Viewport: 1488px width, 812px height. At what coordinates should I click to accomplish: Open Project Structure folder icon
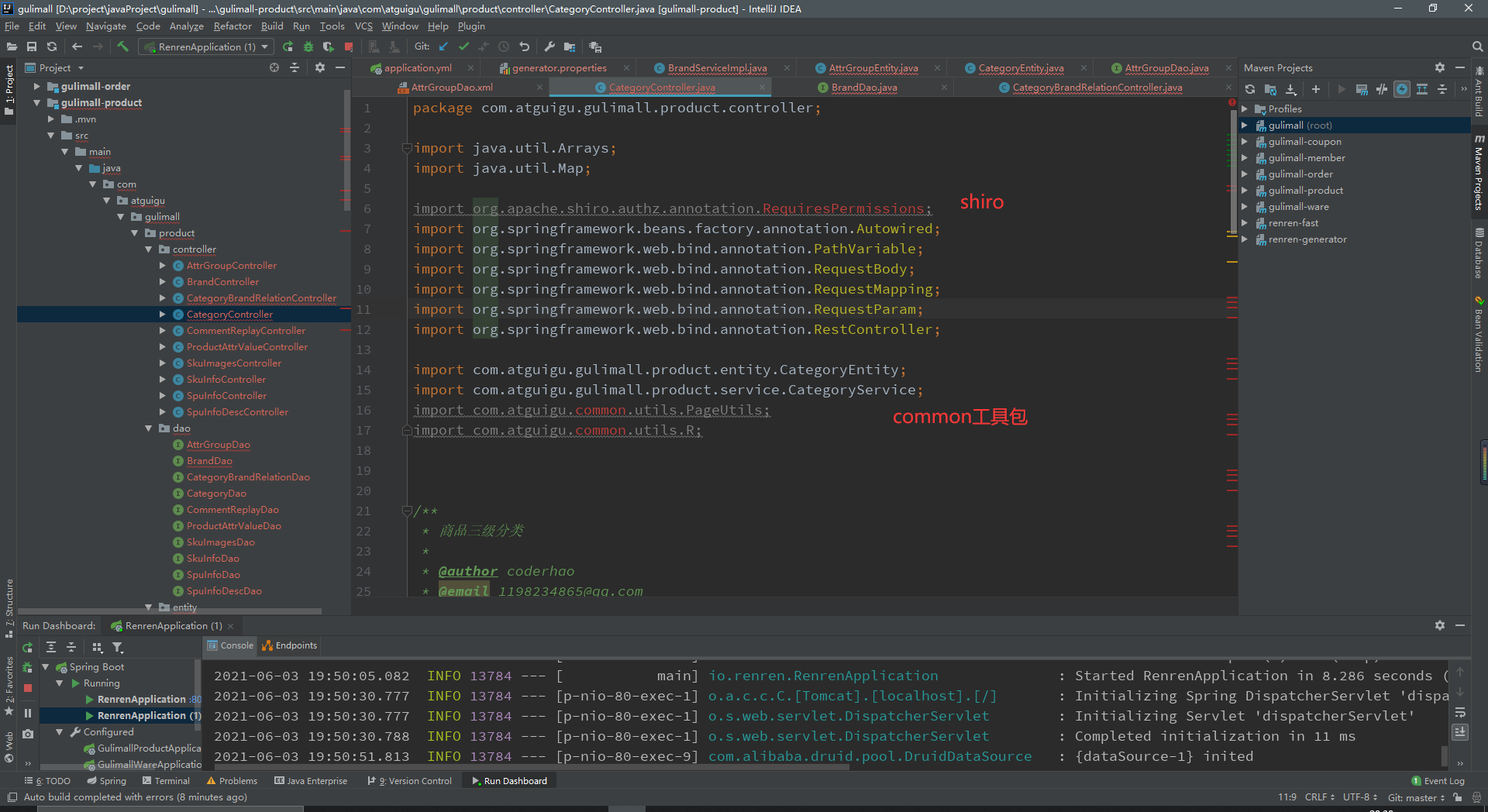click(x=570, y=46)
